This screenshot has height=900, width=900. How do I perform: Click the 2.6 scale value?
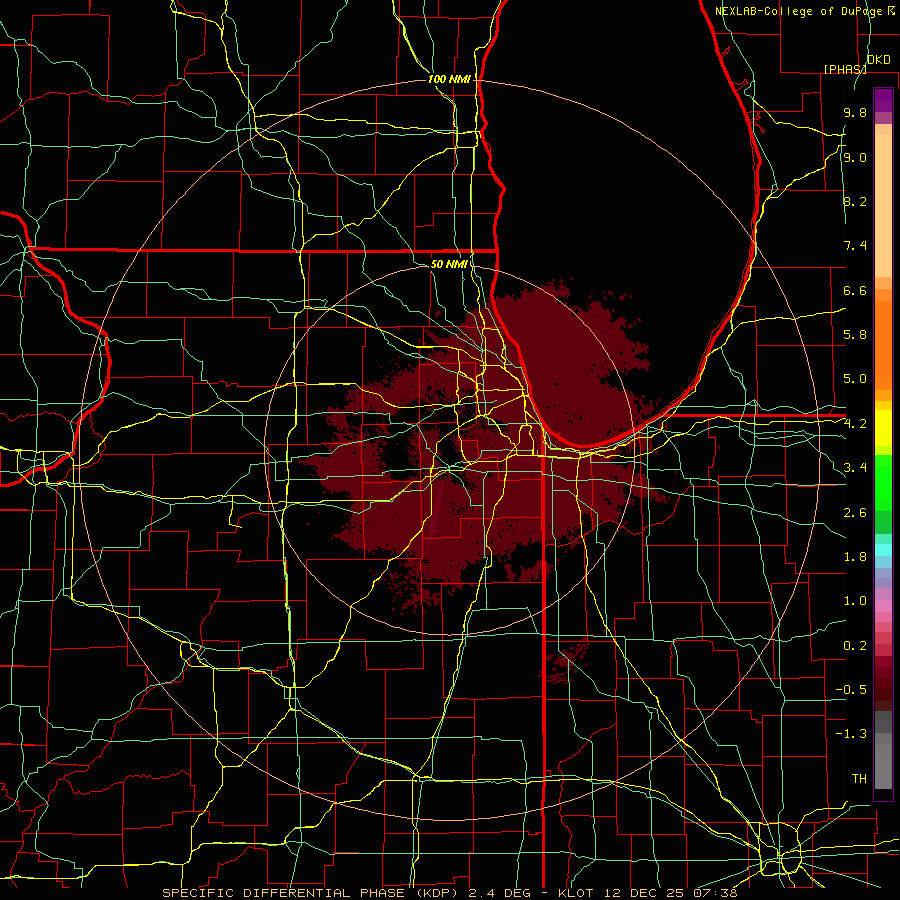[x=855, y=513]
